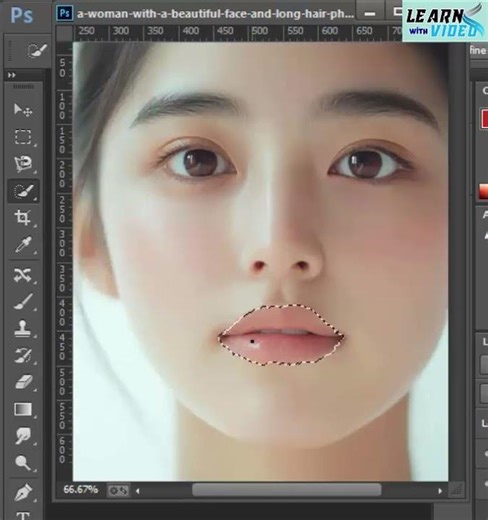The height and width of the screenshot is (520, 488).
Task: Click the right arrow of horizontal scrollbar
Action: [x=440, y=491]
